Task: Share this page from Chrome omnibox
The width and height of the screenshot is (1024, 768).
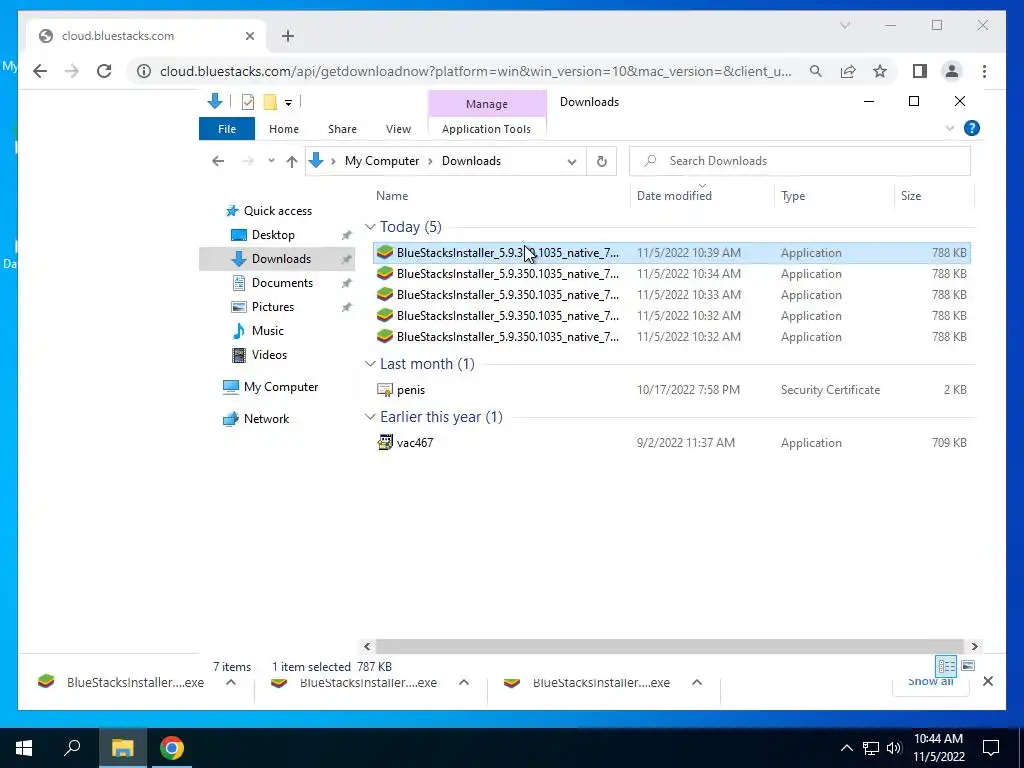Action: point(848,71)
